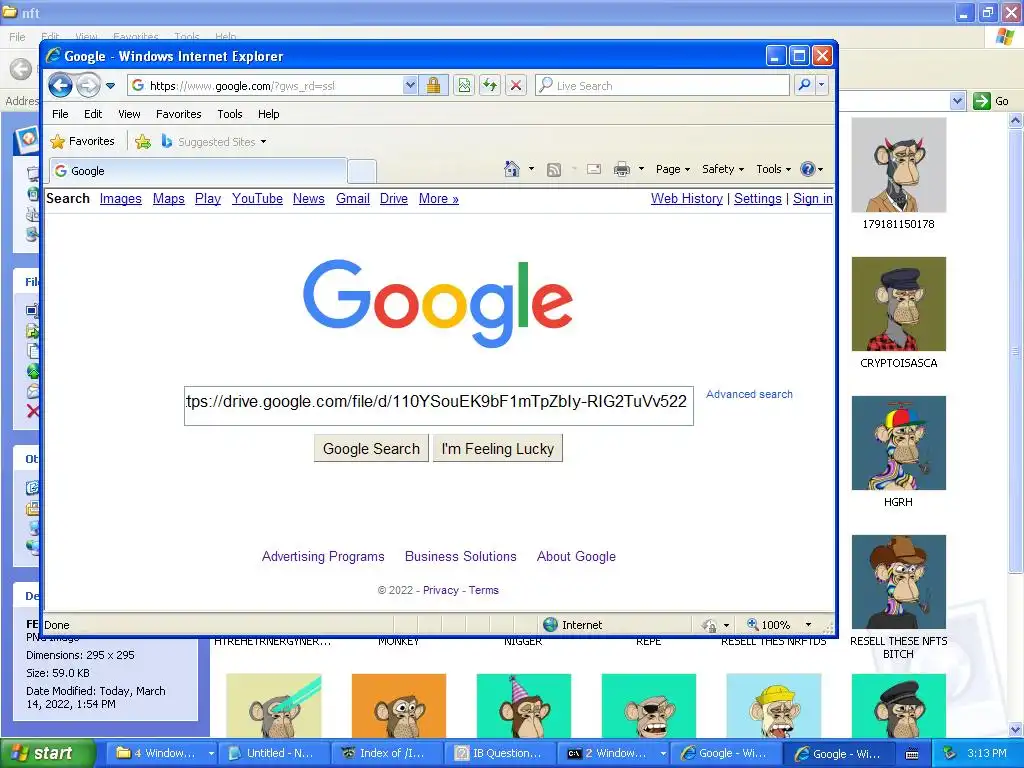The height and width of the screenshot is (768, 1024).
Task: Click the IE Forward arrow button
Action: [x=88, y=86]
